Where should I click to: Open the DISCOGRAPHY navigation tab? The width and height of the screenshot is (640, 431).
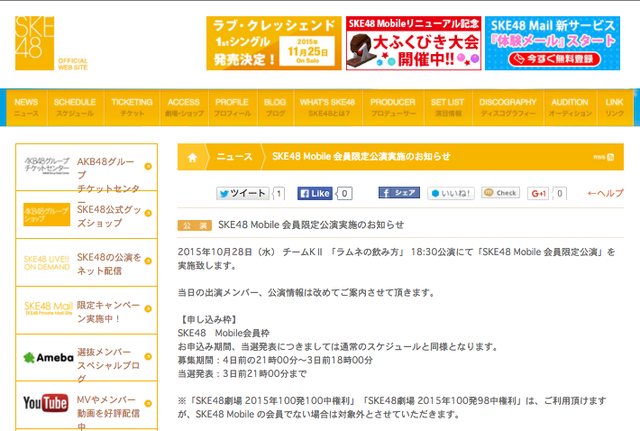tap(508, 107)
